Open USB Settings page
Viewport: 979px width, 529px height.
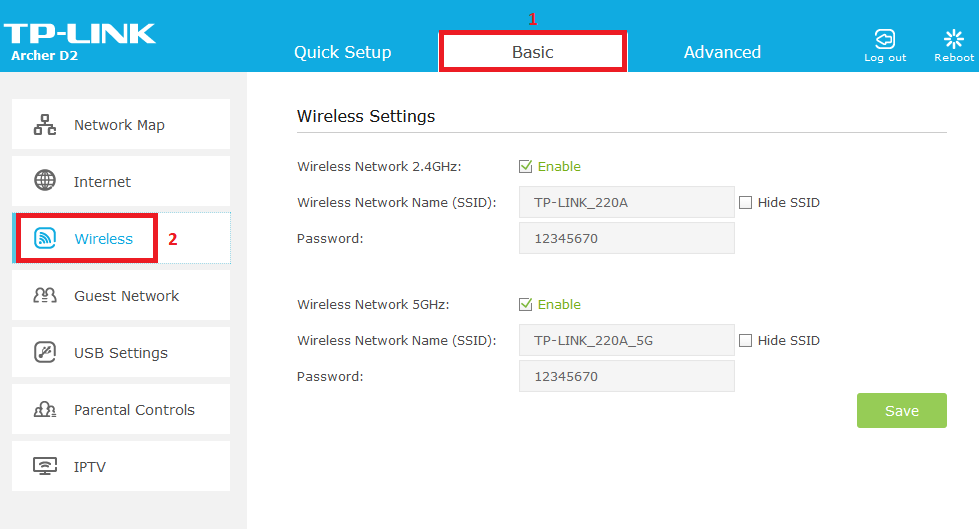[121, 352]
